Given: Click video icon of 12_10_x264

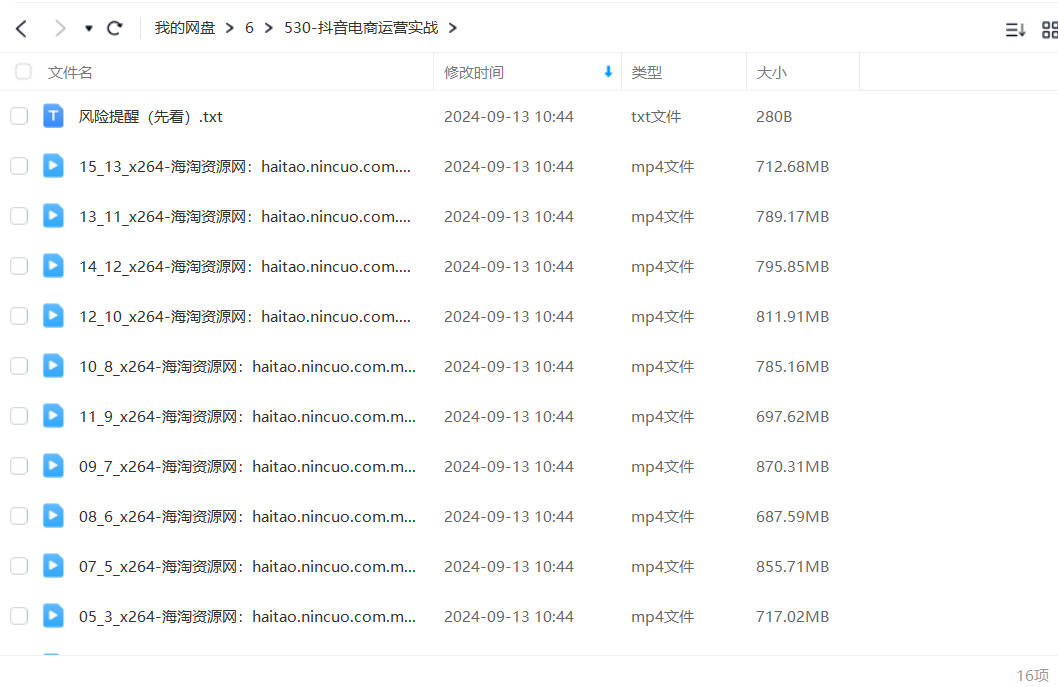Looking at the screenshot, I should (53, 316).
